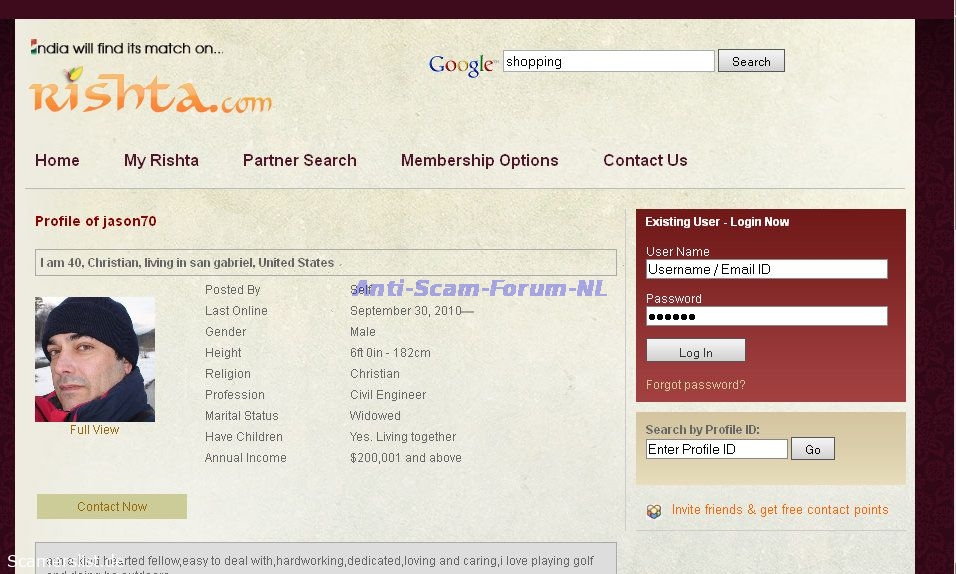Click the invite friends gift icon
The height and width of the screenshot is (574, 956).
click(654, 511)
